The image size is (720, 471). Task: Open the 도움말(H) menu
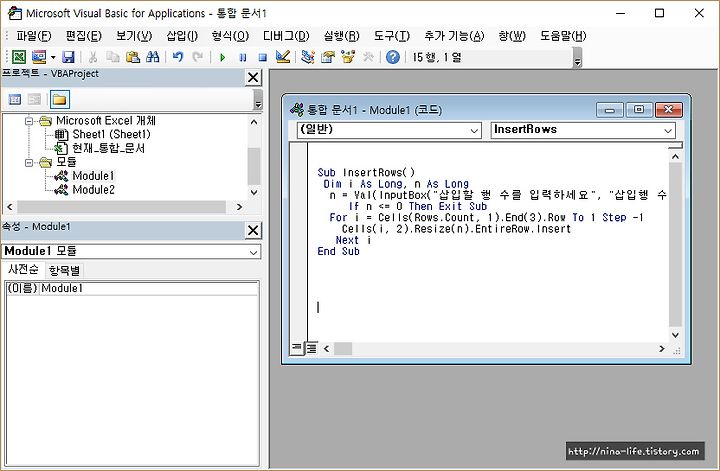(563, 36)
